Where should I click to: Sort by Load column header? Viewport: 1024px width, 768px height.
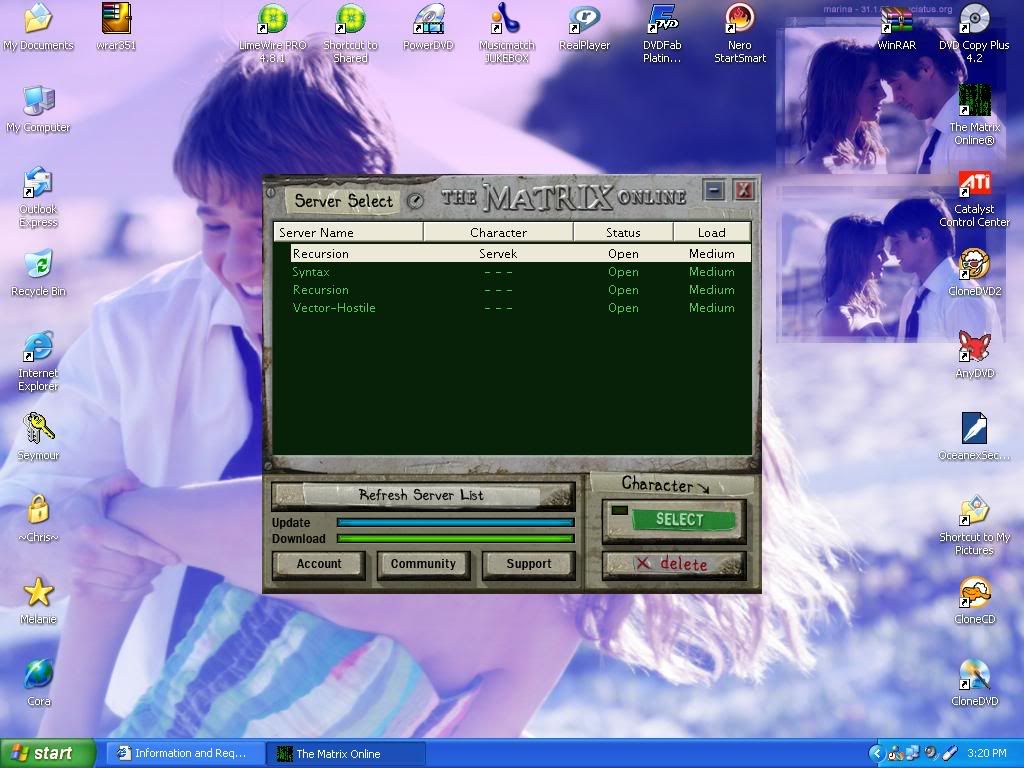[x=712, y=232]
